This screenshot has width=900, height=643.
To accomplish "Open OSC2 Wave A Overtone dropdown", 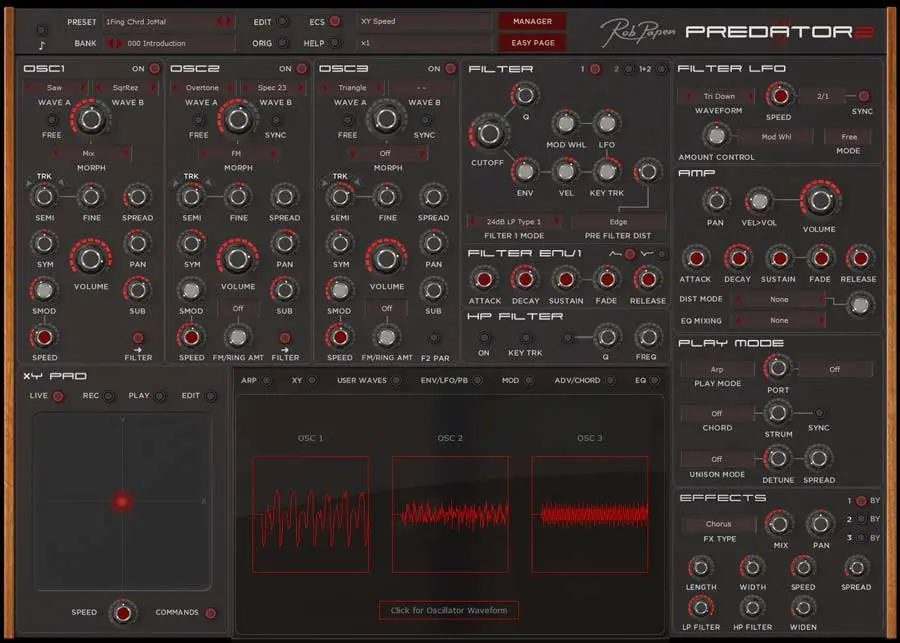I will (203, 88).
